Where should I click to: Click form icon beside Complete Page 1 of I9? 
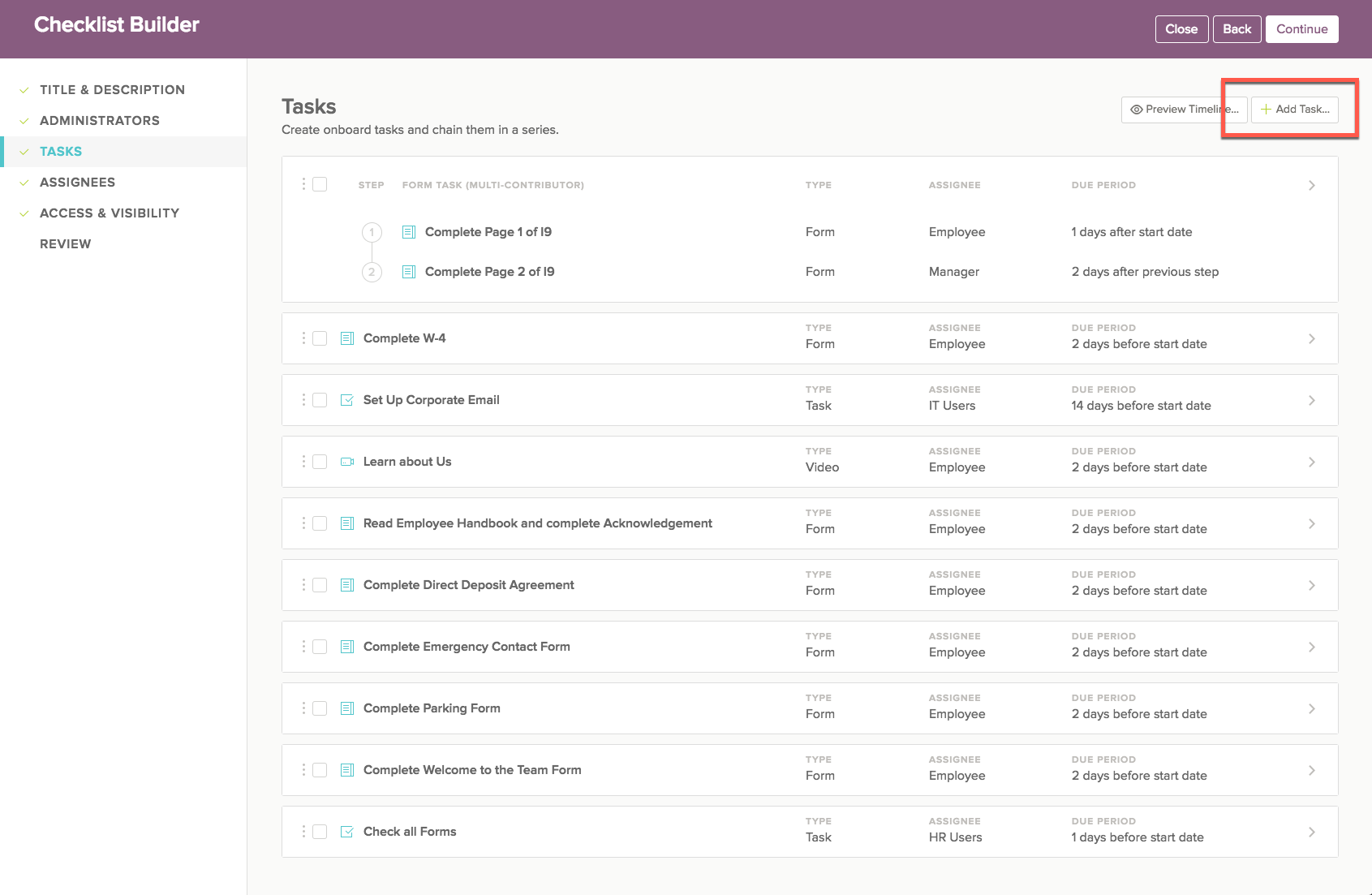[x=409, y=232]
